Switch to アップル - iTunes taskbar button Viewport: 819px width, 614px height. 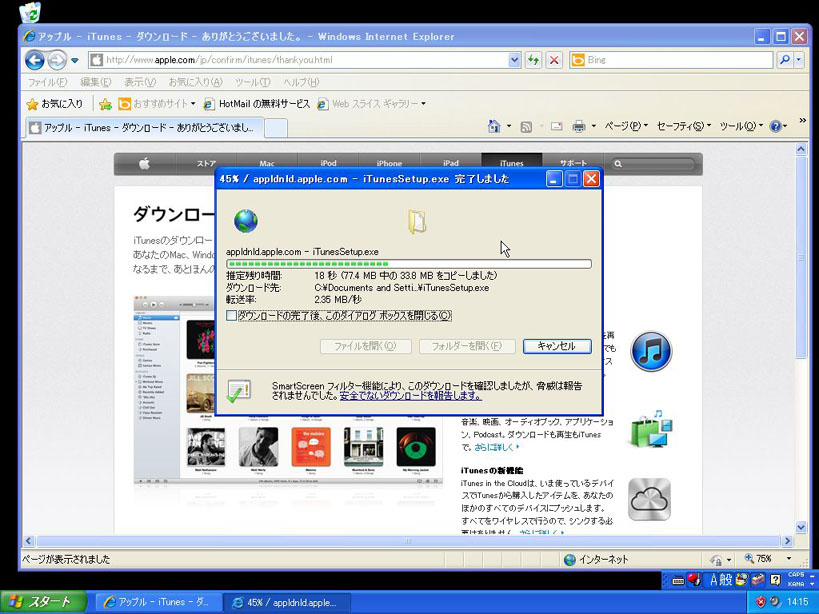pyautogui.click(x=157, y=603)
